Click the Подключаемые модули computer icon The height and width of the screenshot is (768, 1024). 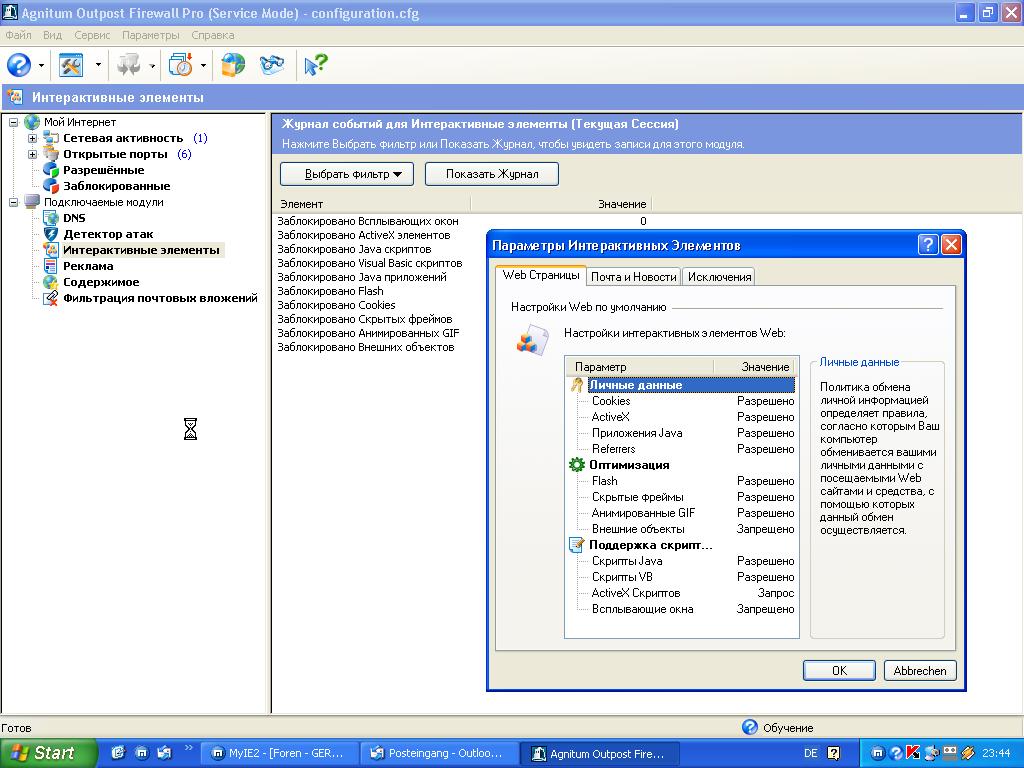(32, 202)
